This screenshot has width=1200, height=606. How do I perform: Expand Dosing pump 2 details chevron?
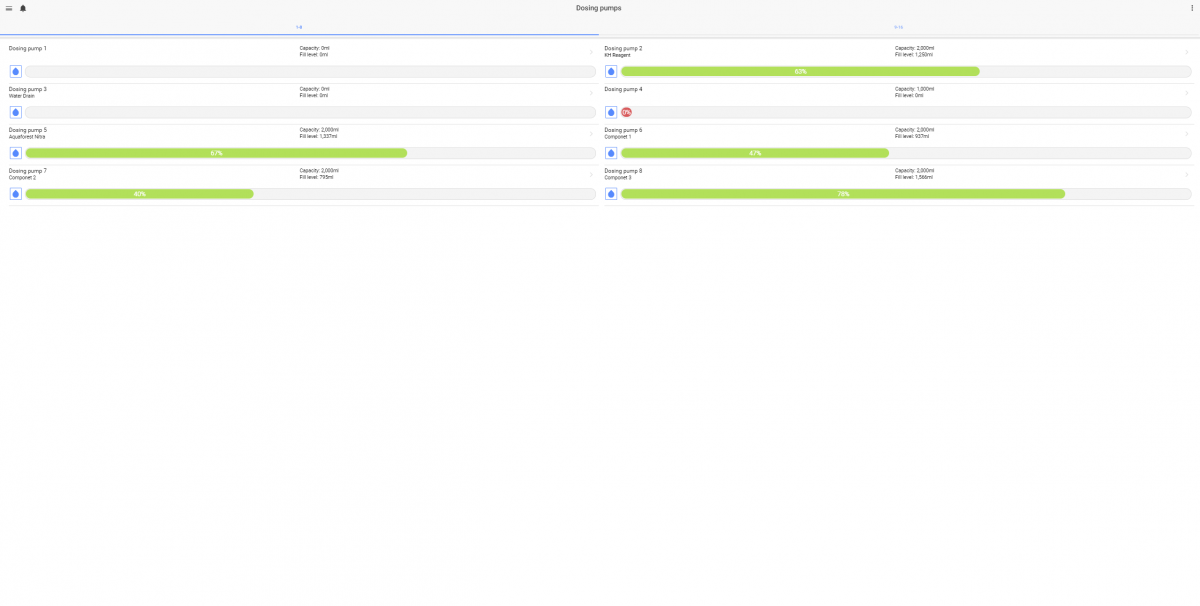coord(1187,51)
